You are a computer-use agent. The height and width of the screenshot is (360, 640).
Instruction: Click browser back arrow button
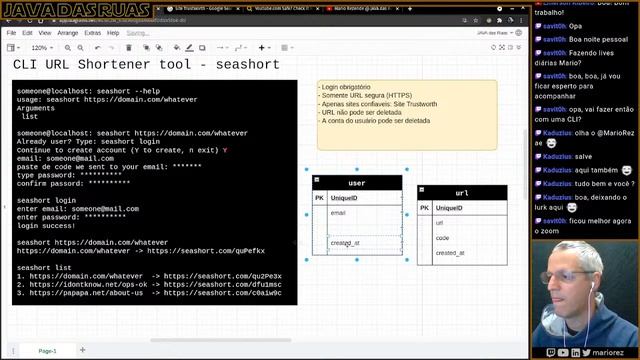coord(9,20)
